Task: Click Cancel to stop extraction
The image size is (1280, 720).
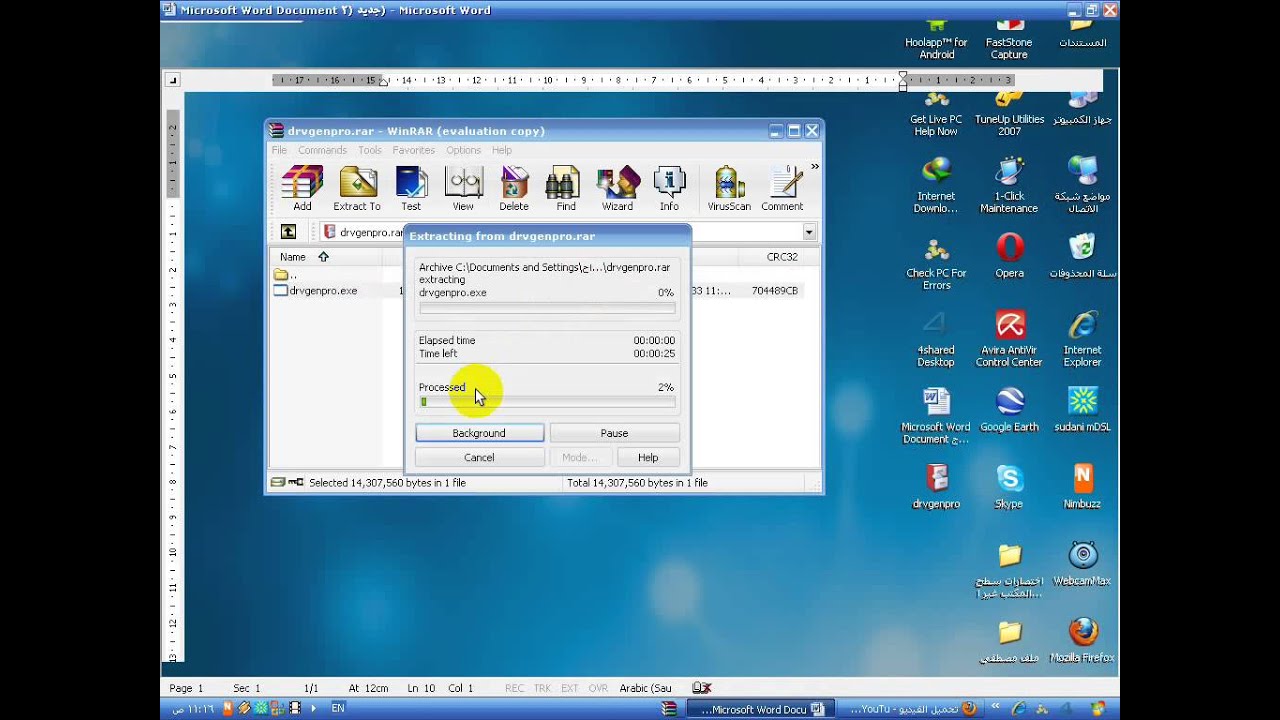Action: point(479,457)
